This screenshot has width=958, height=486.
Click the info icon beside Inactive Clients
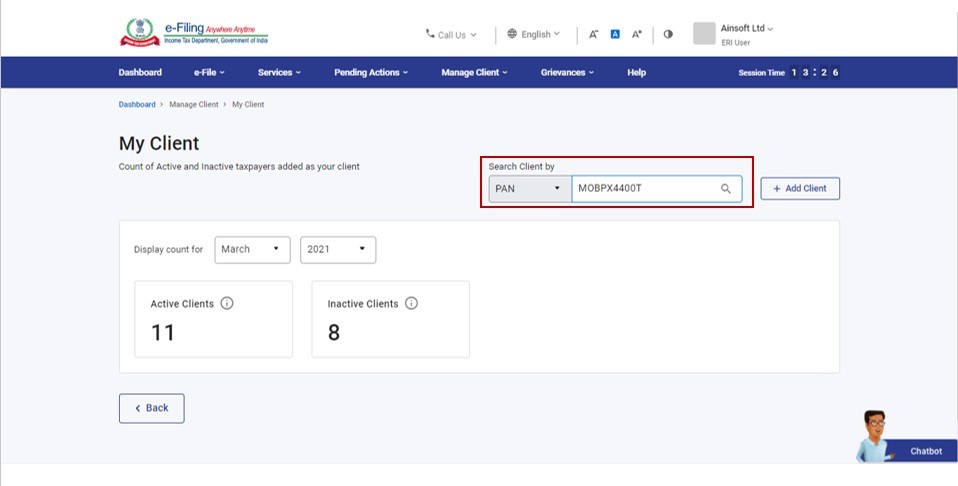point(411,303)
